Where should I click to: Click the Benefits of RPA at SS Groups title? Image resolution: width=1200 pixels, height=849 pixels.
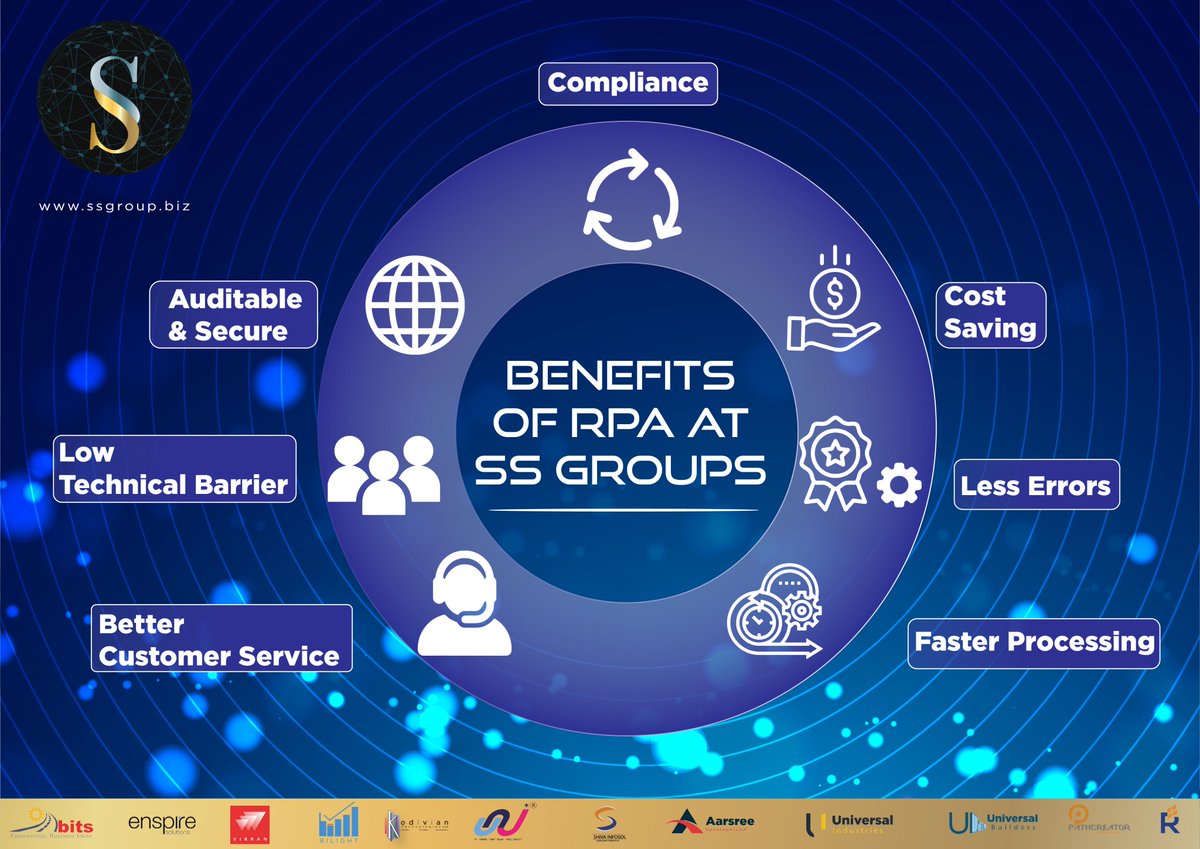619,424
